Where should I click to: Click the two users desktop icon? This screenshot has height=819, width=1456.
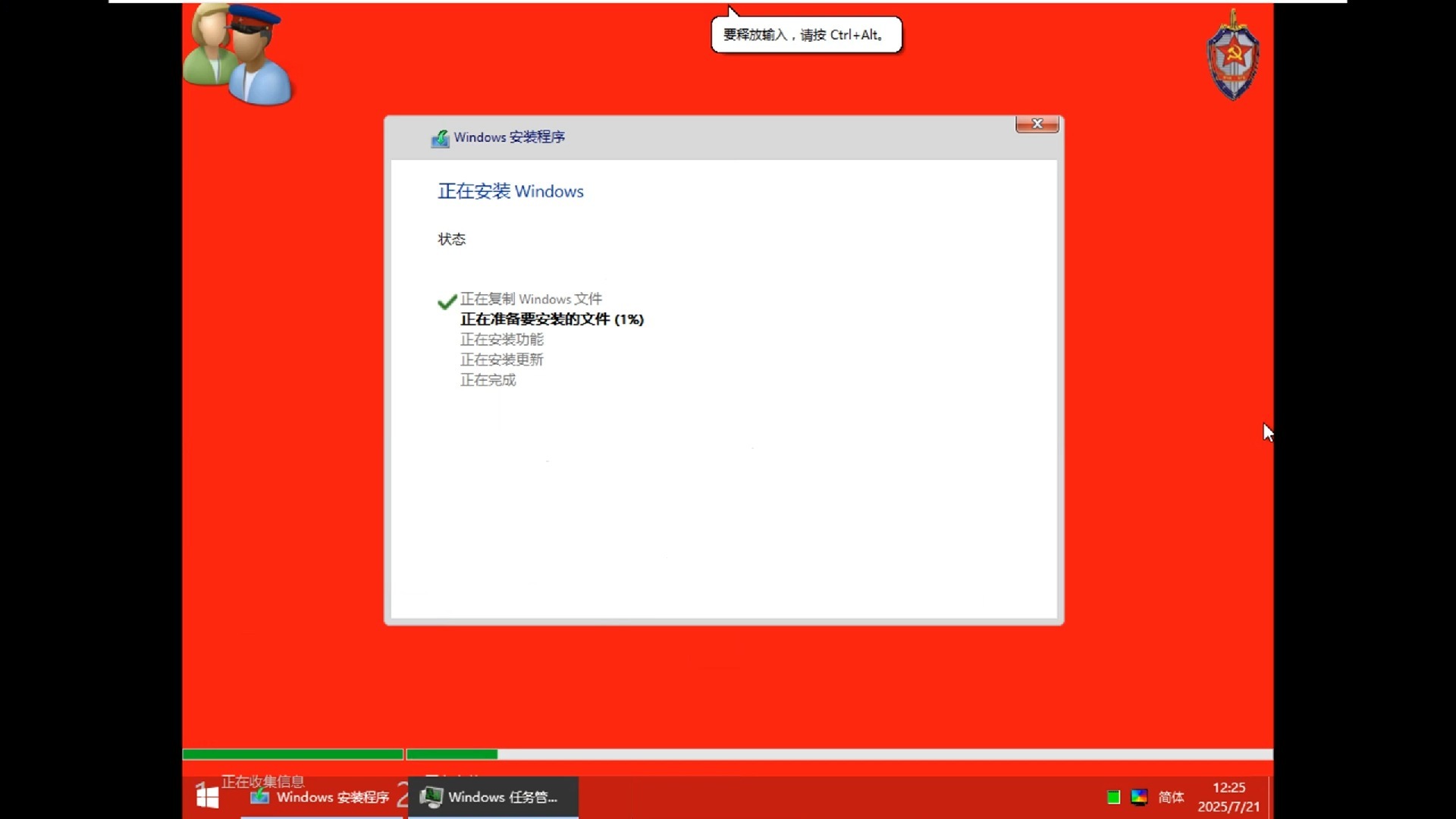coord(237,55)
